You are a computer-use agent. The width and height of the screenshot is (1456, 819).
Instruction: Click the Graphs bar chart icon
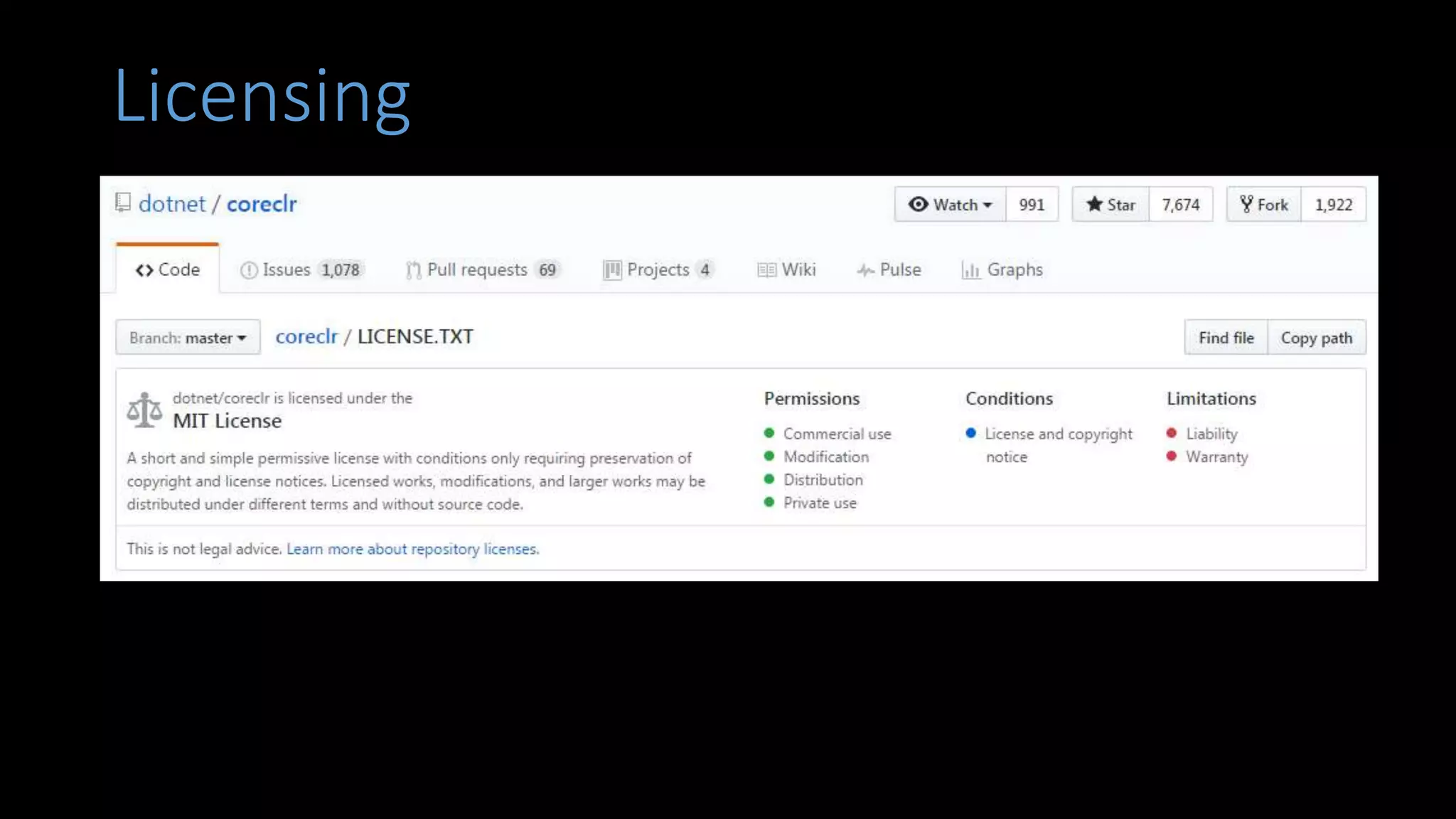(970, 270)
